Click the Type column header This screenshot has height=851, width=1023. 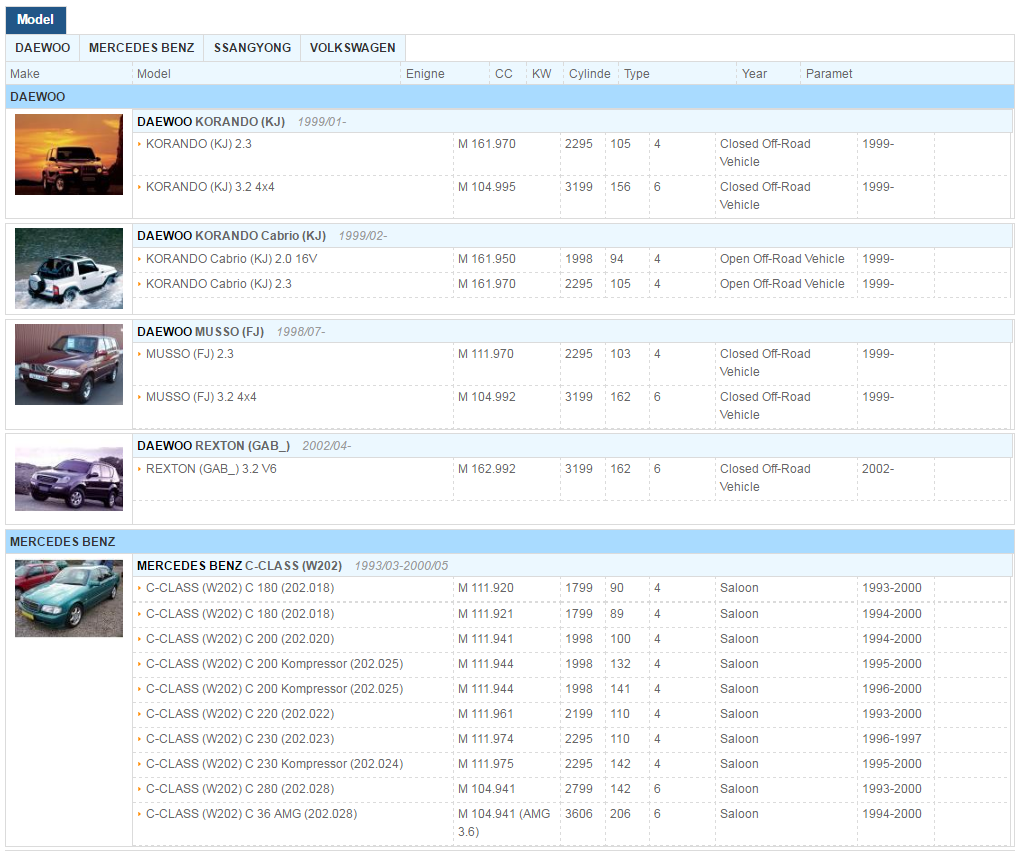tap(637, 74)
